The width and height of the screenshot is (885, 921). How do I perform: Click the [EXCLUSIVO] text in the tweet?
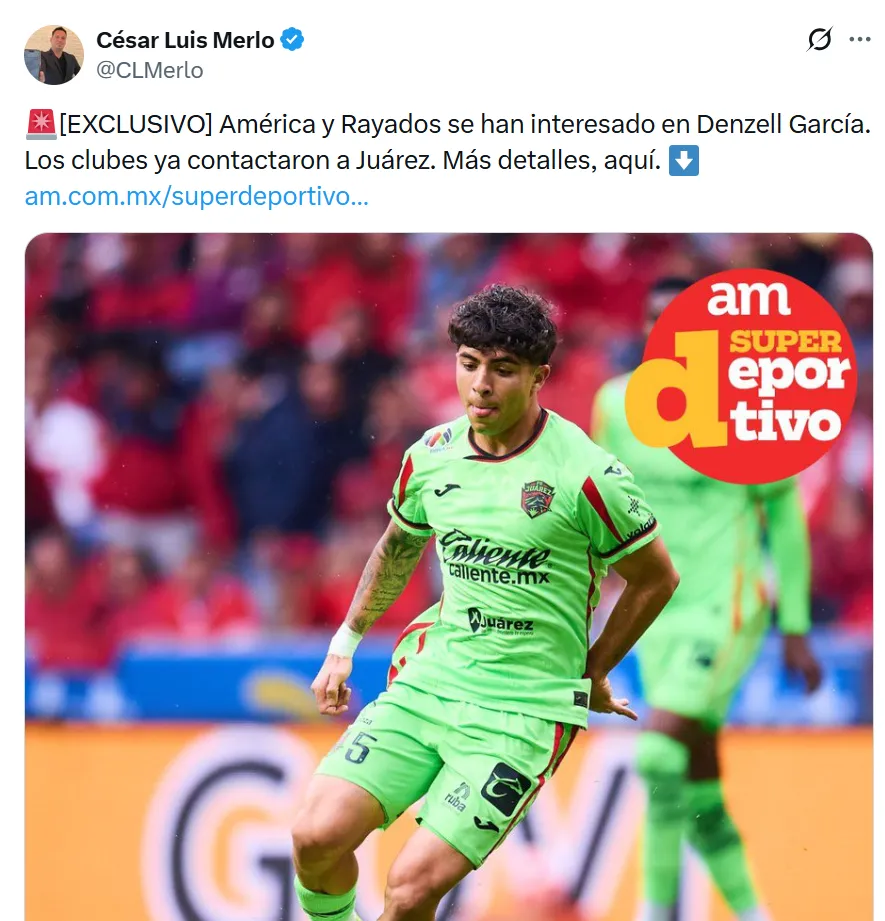[x=136, y=125]
